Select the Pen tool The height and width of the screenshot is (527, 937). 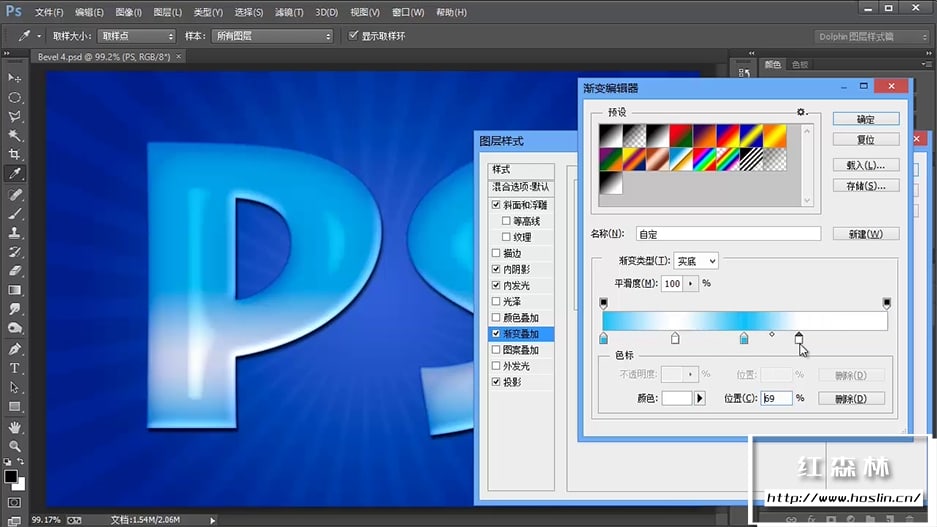coord(14,350)
